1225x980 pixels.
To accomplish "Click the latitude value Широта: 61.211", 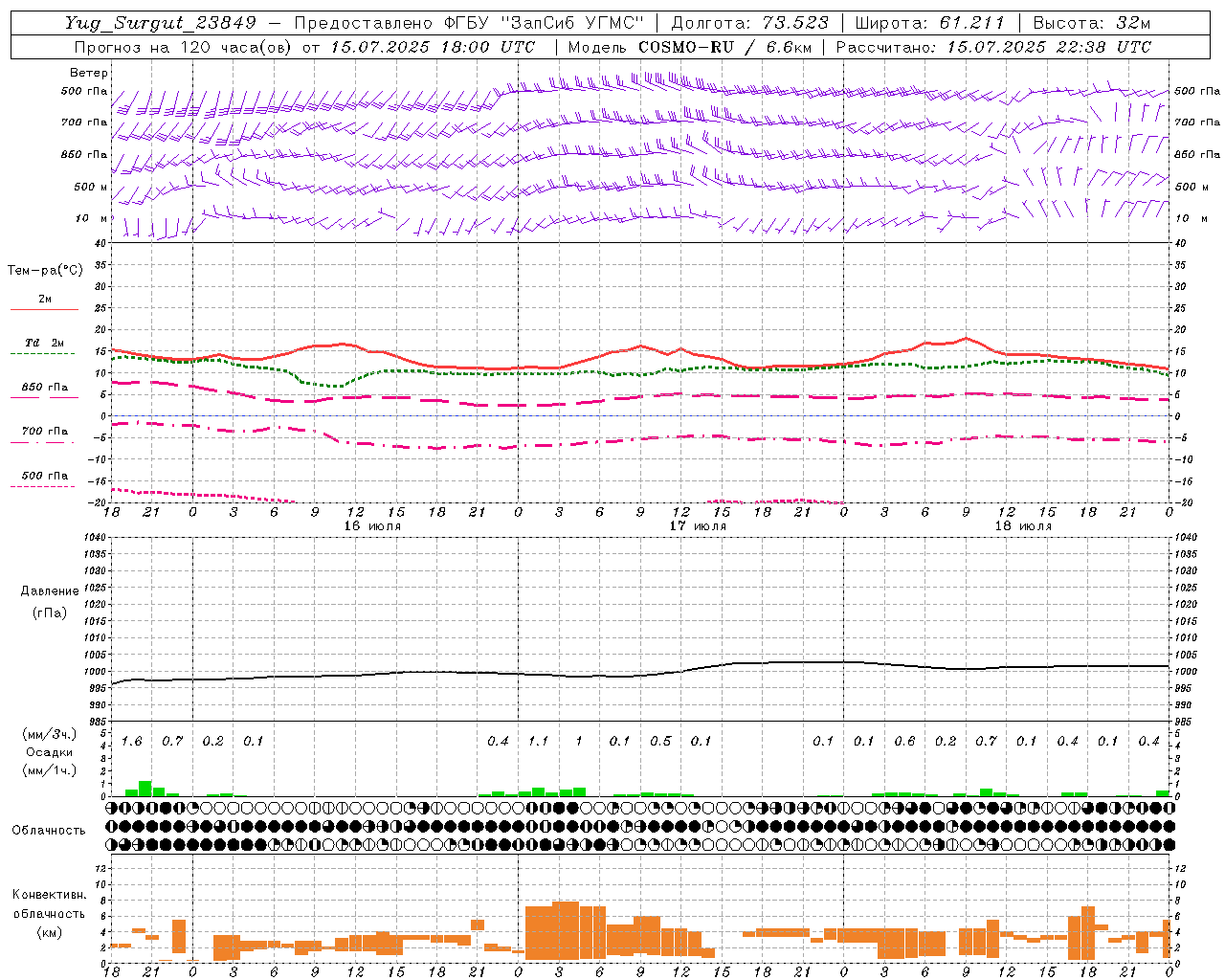I will pos(929,23).
